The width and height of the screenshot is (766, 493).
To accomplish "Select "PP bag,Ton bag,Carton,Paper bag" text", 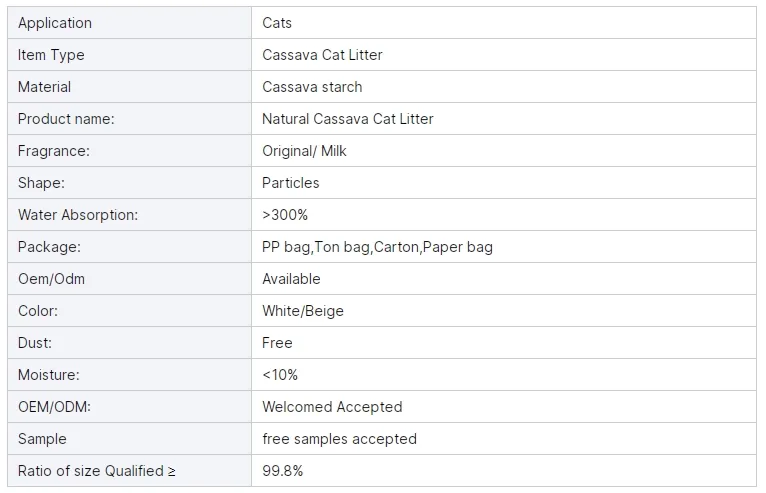I will click(377, 247).
